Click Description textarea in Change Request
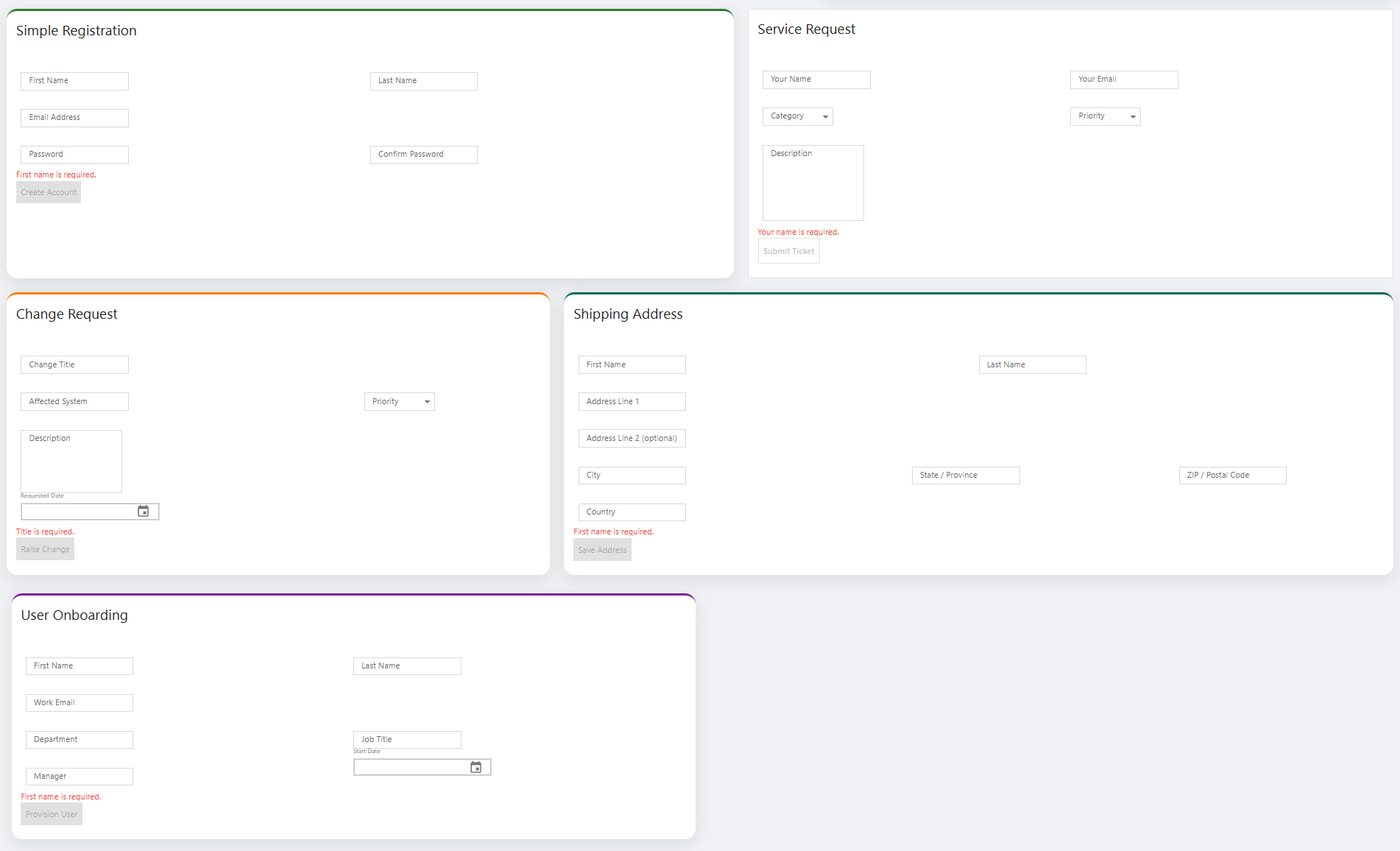The image size is (1400, 851). 71,462
